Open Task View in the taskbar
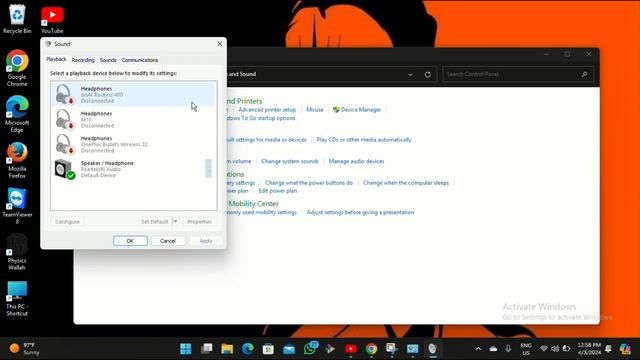Screen dimensions: 640x360 [x=207, y=349]
